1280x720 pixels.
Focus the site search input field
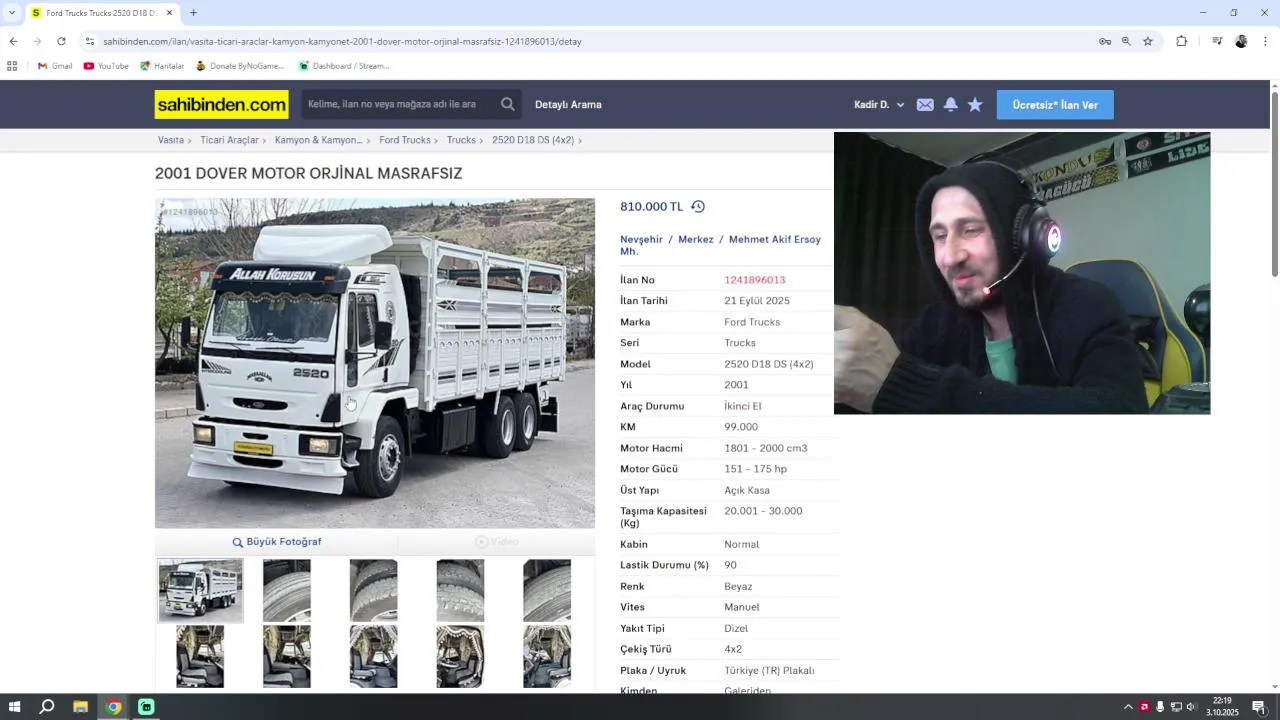coord(400,104)
